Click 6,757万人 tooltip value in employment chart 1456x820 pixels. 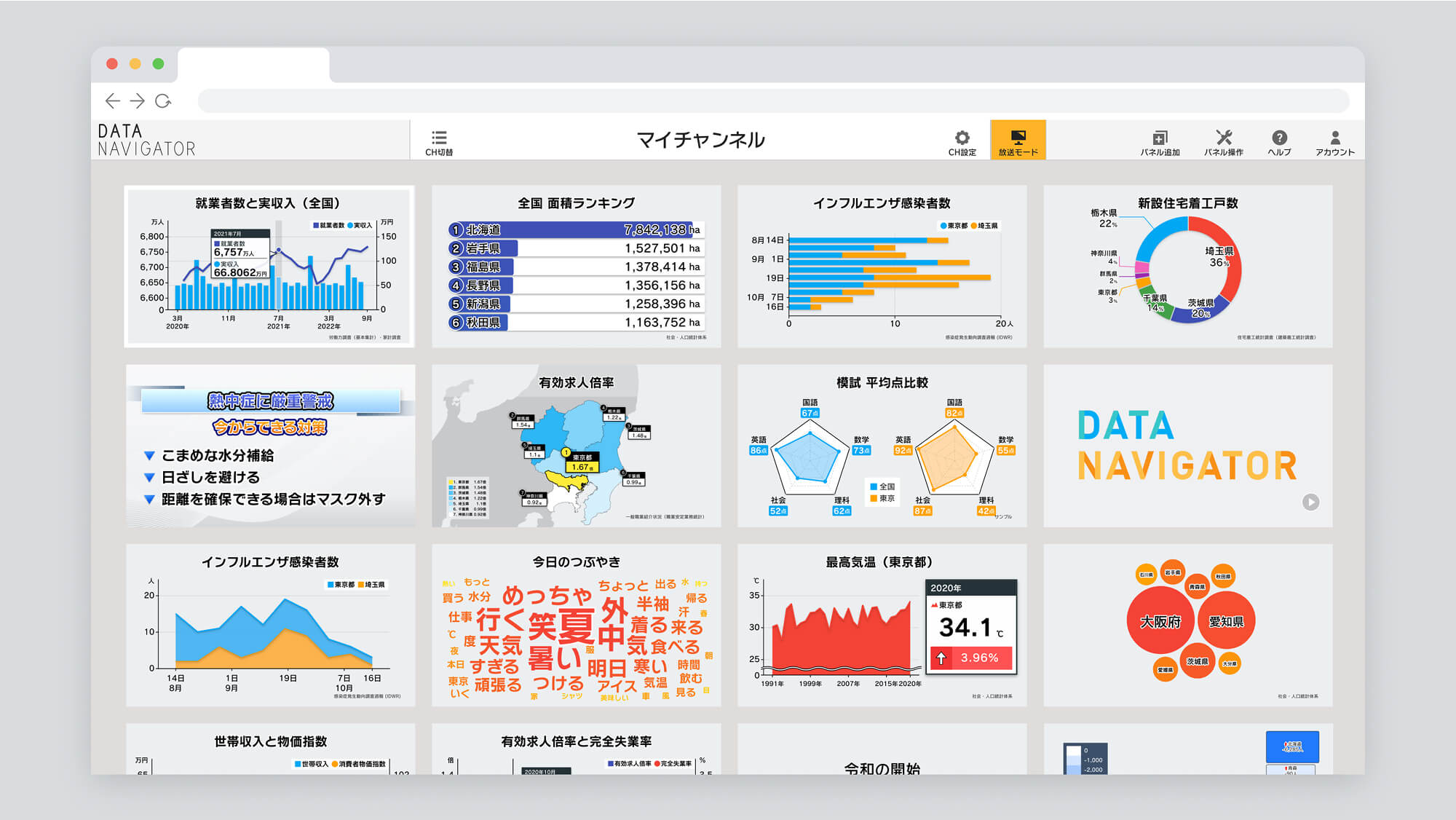tap(234, 252)
